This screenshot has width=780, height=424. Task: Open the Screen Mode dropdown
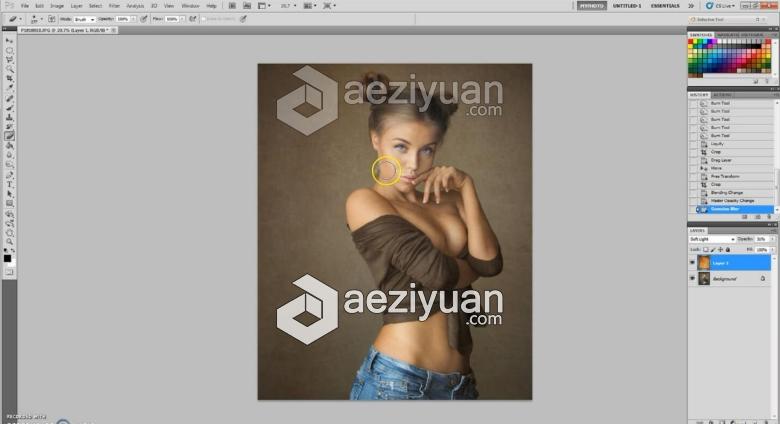pos(329,6)
